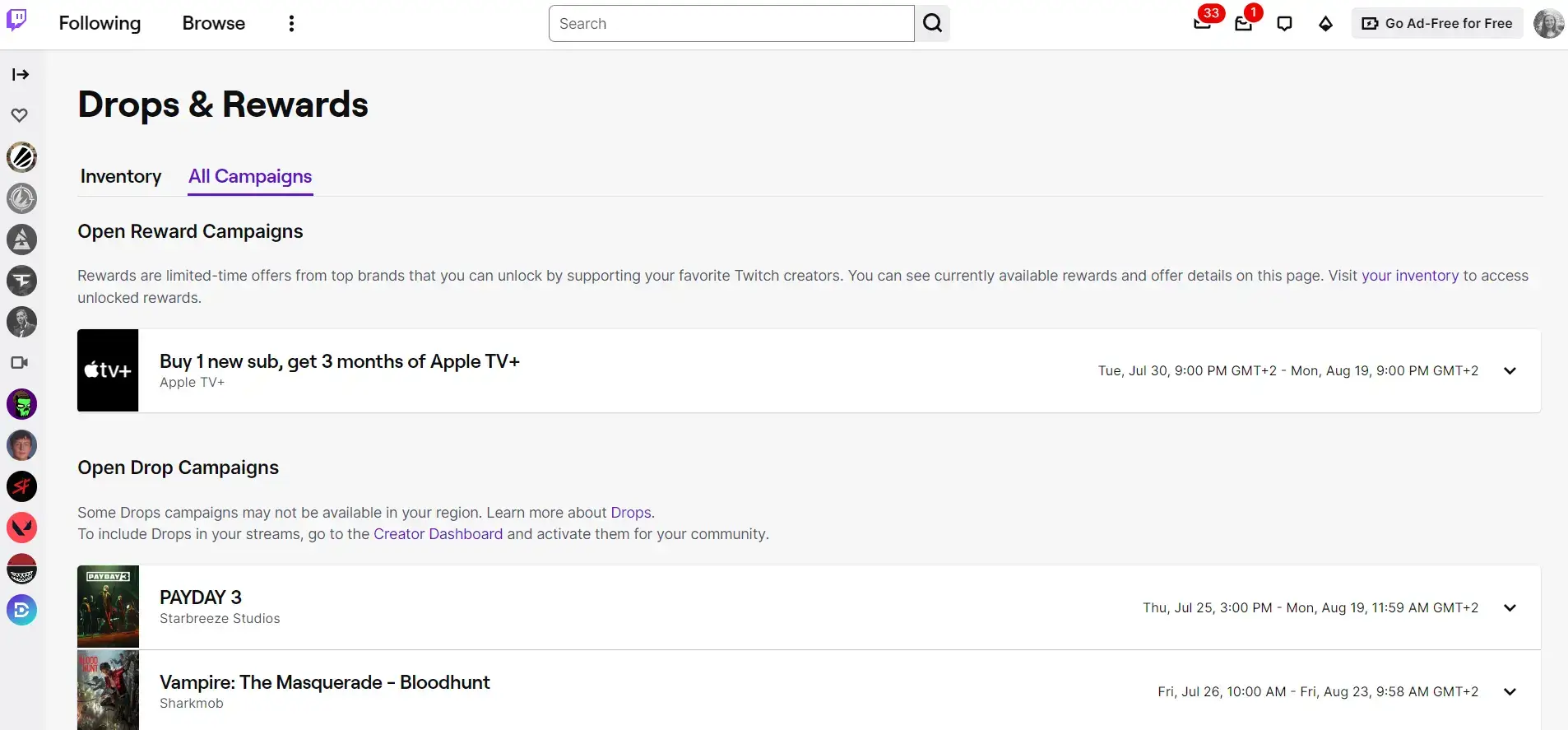
Task: Click the followed channels heart icon
Action: coord(20,115)
